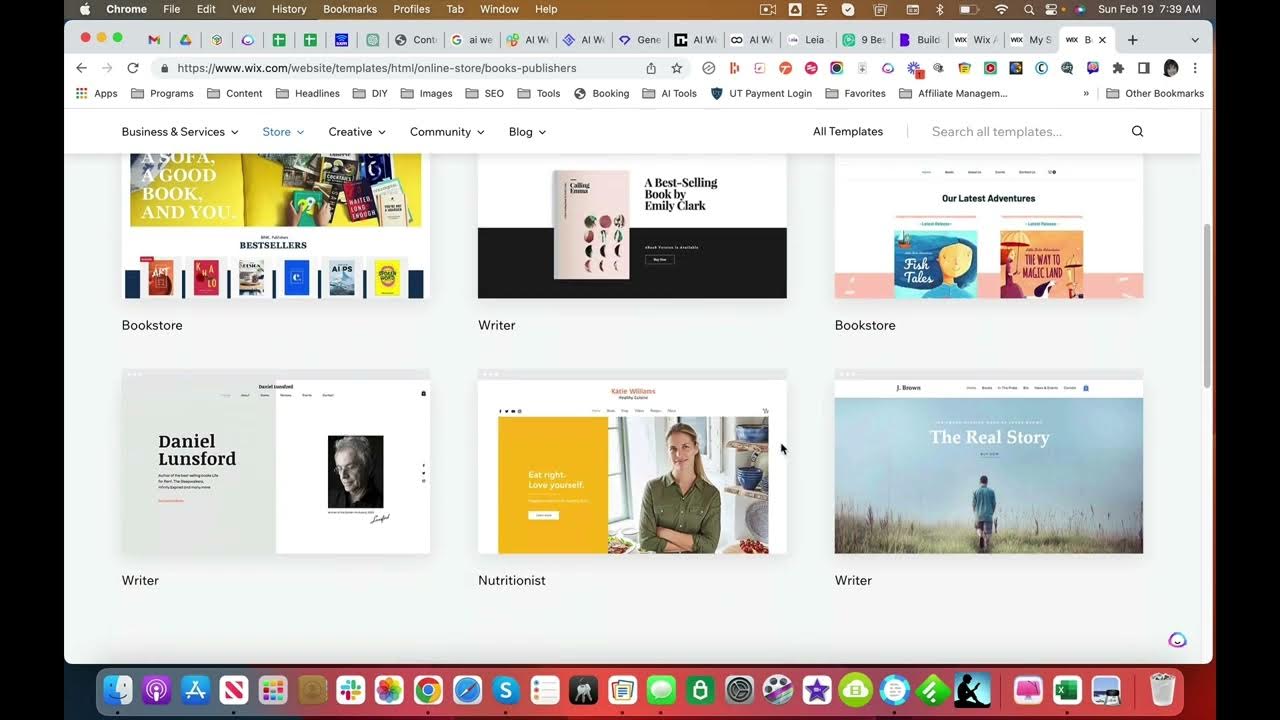Expand the Blog category menu
1280x720 pixels.
pyautogui.click(x=527, y=132)
